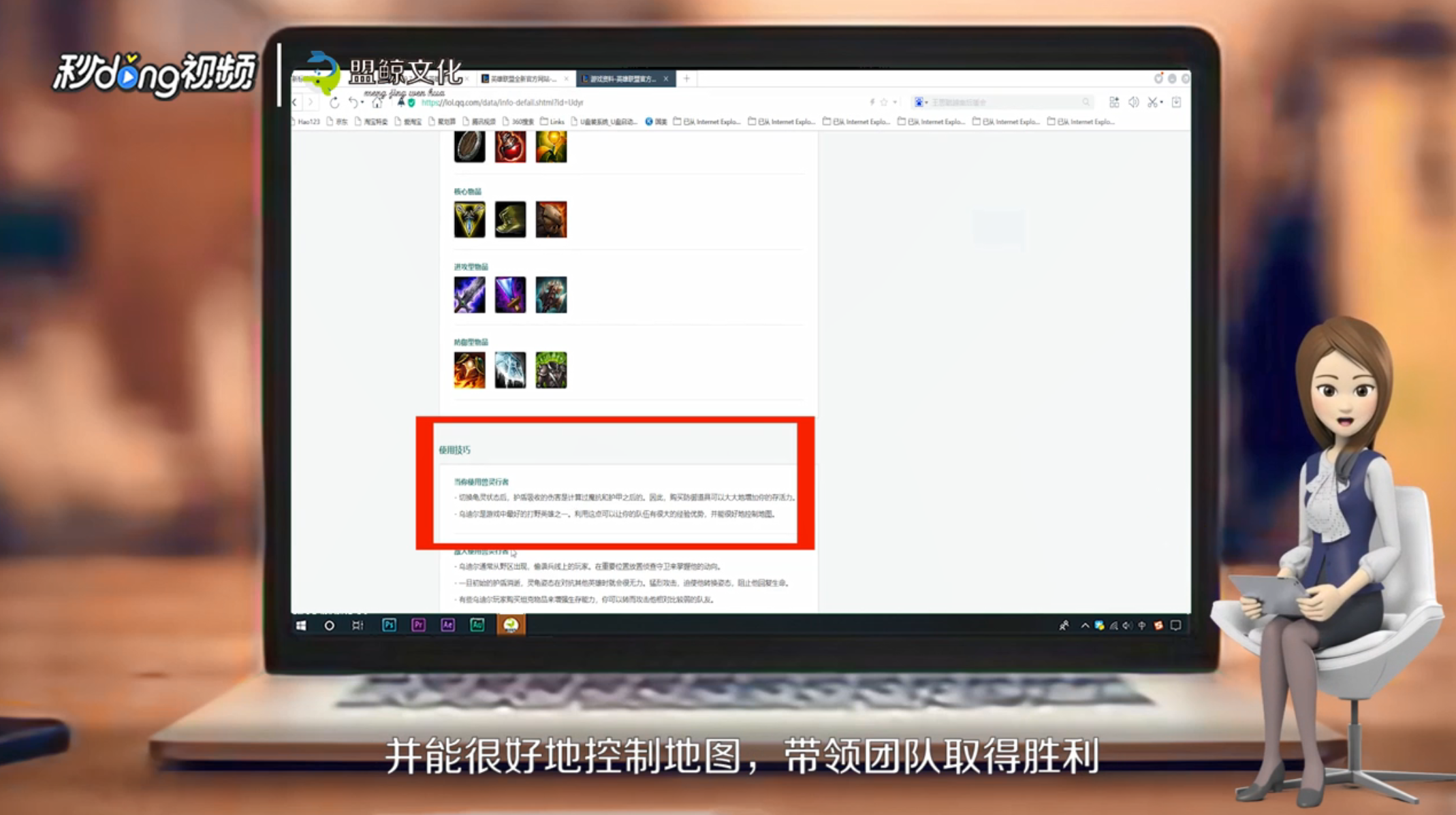
Task: Toggle system volume in tray
Action: point(1127,626)
